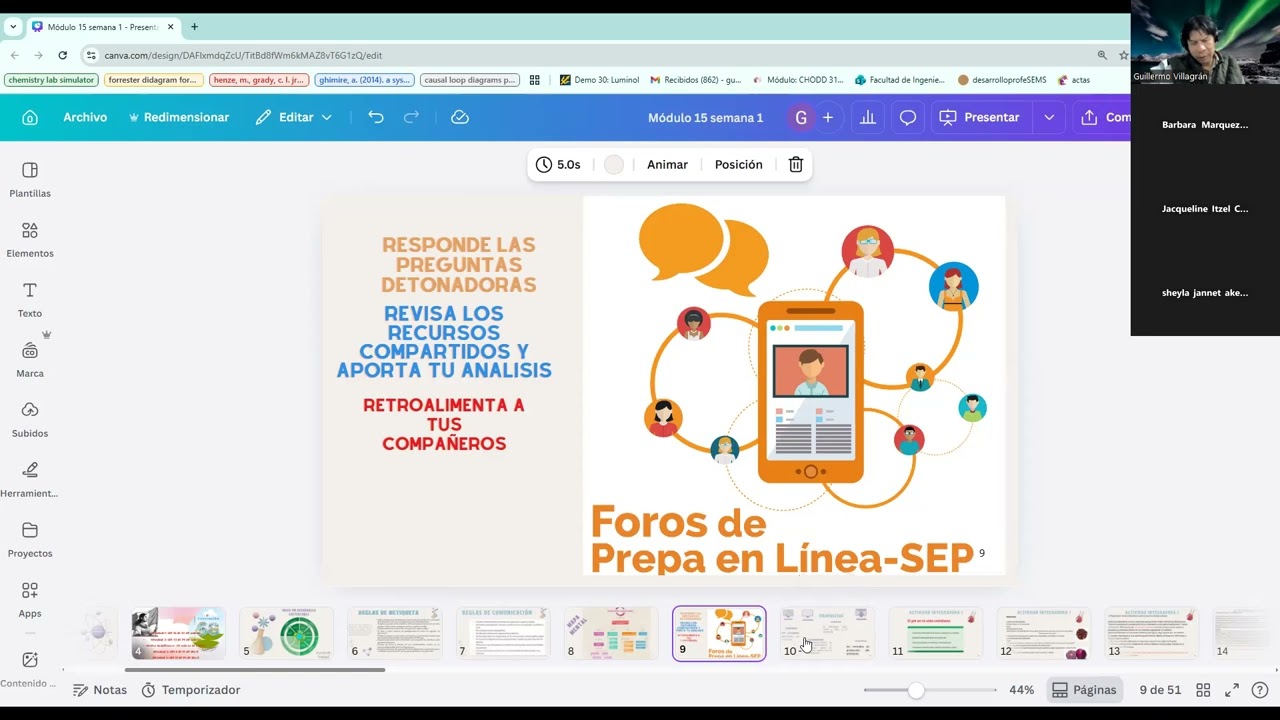The width and height of the screenshot is (1280, 720).
Task: Change the 5.0s page duration
Action: (x=558, y=165)
